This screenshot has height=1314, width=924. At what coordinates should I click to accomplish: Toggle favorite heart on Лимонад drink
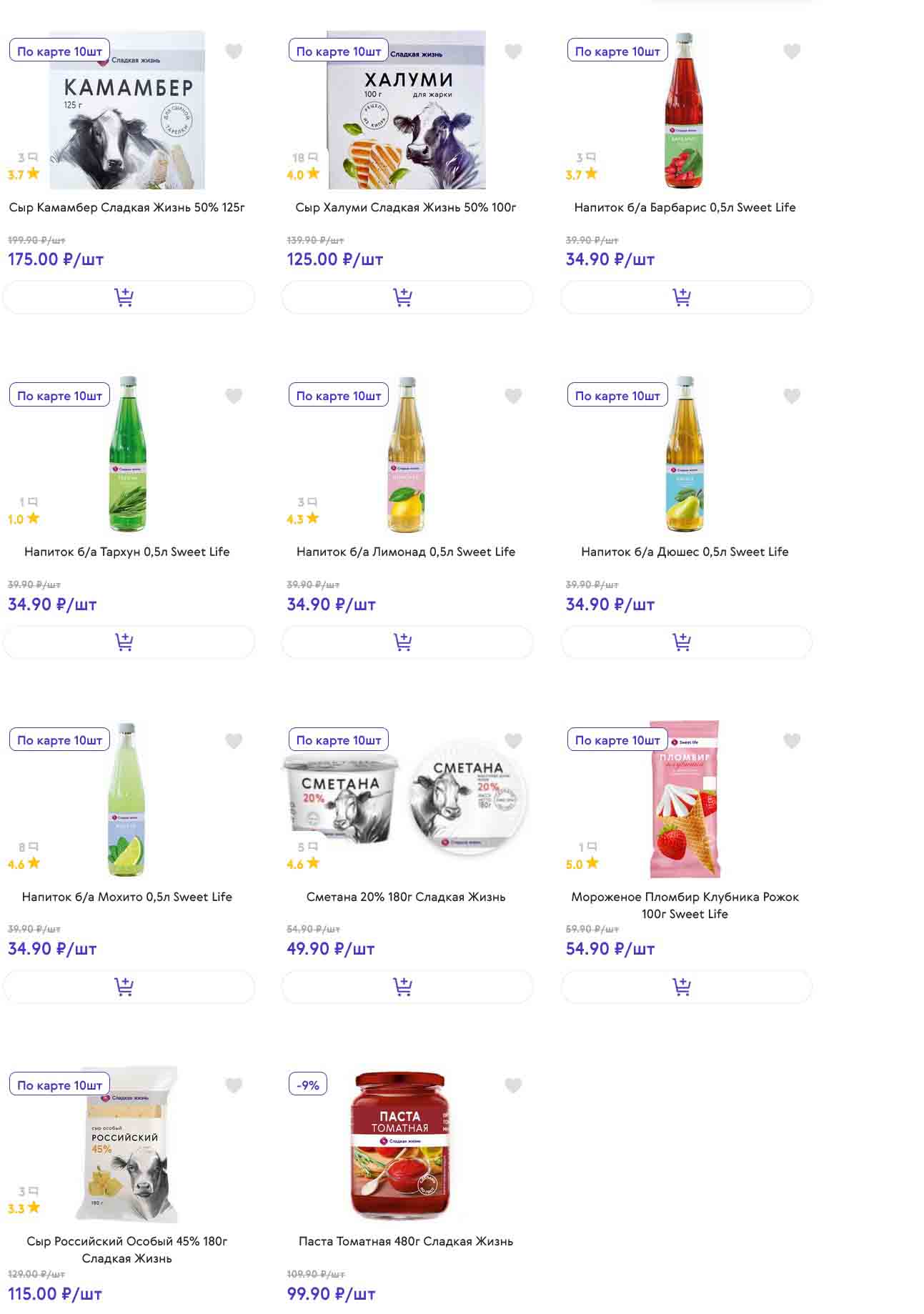pyautogui.click(x=513, y=396)
